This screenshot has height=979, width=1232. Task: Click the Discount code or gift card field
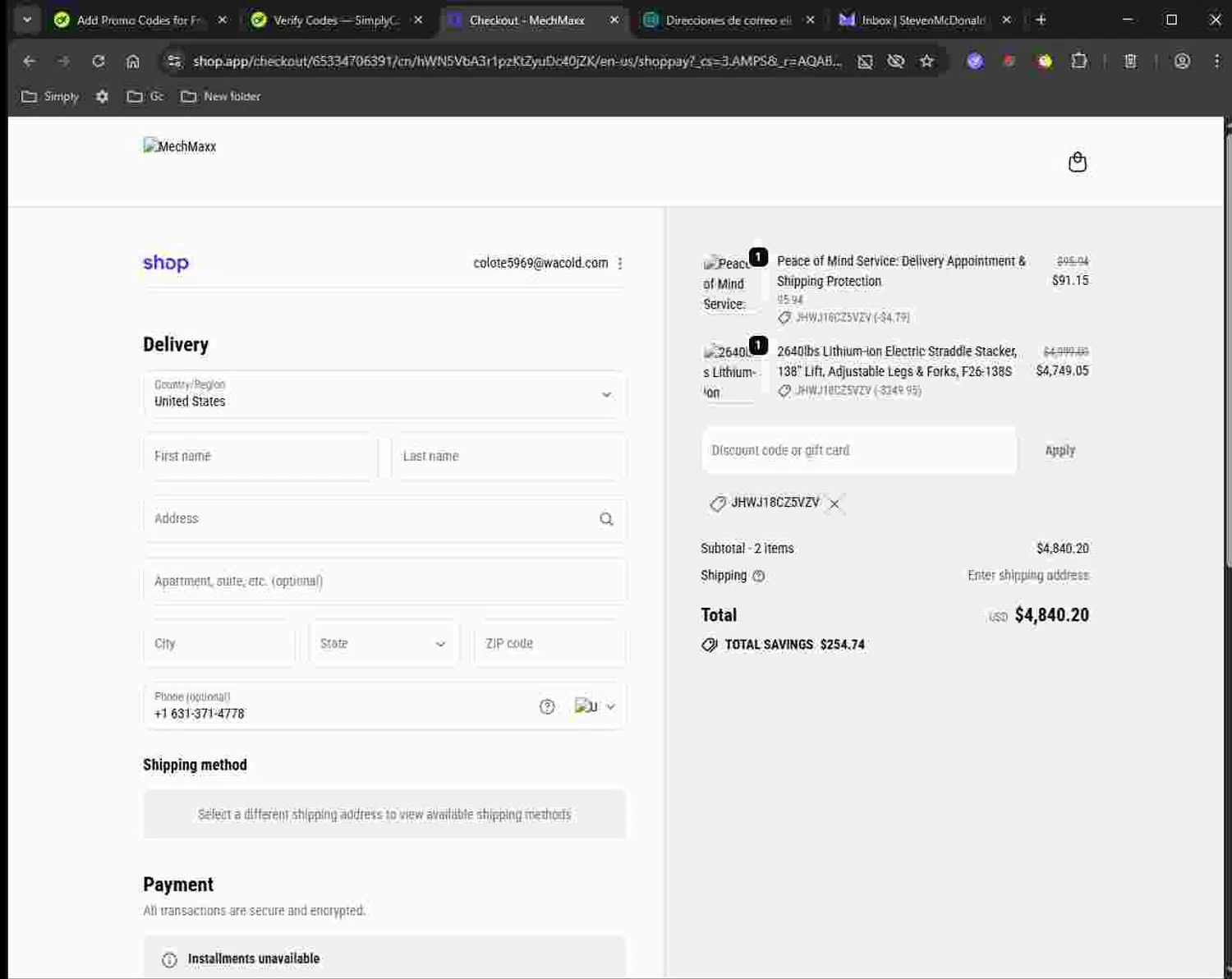coord(859,450)
